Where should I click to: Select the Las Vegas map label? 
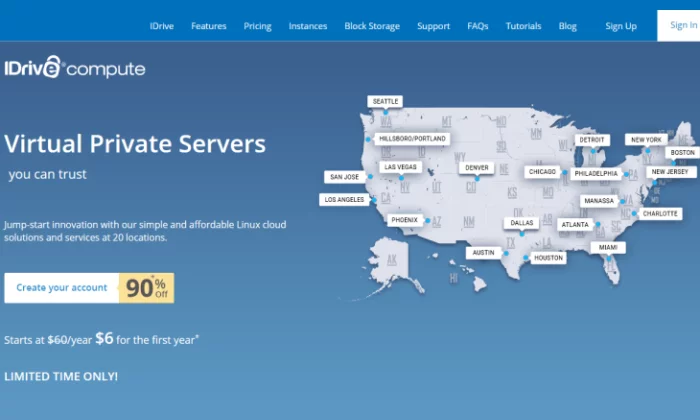(400, 167)
